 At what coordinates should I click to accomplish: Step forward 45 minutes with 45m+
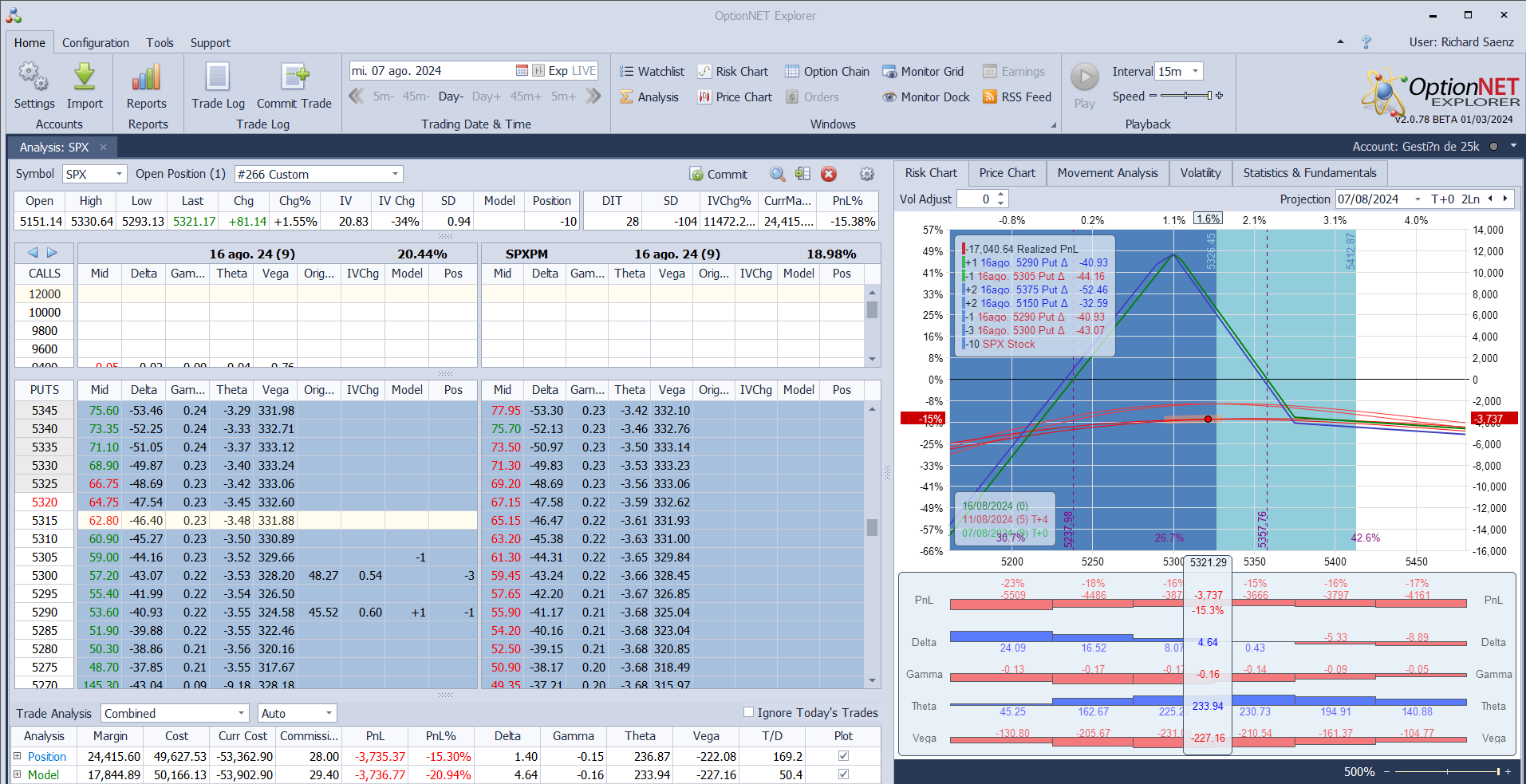[526, 97]
